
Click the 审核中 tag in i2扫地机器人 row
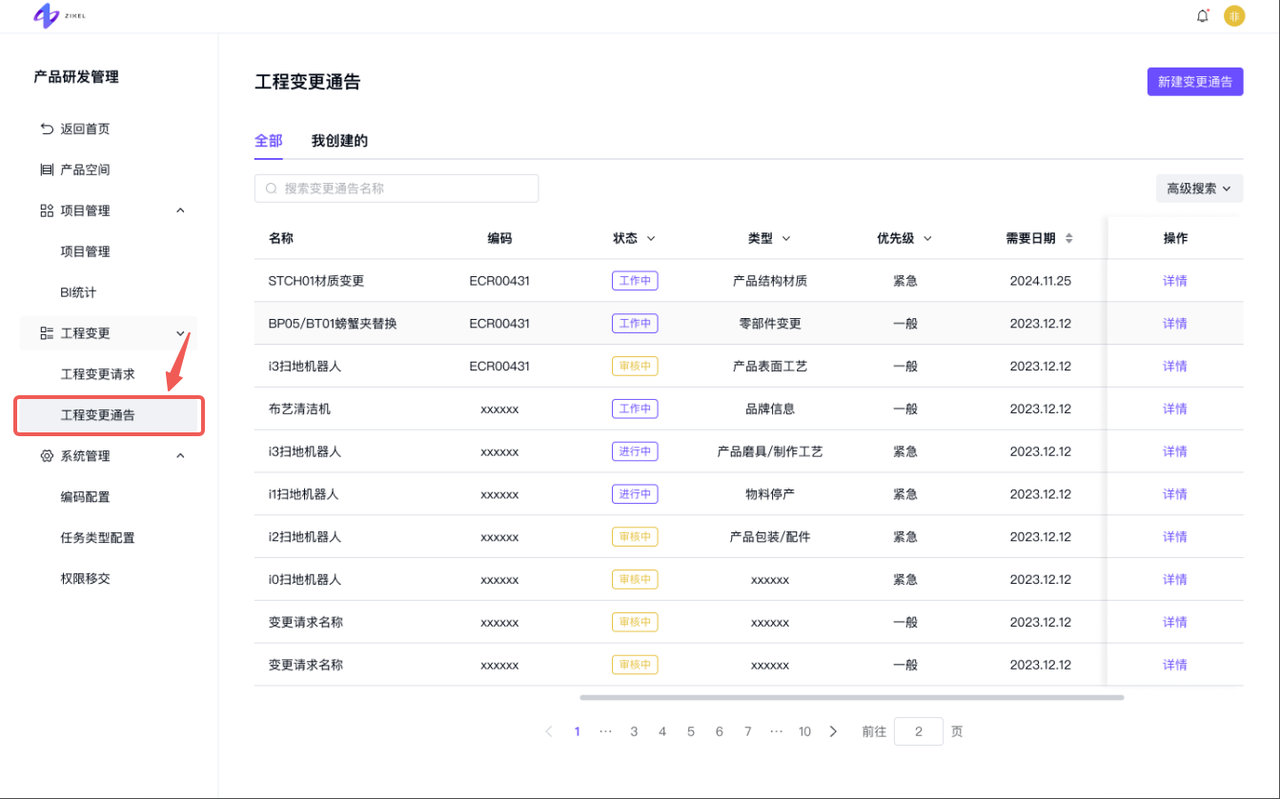(x=635, y=537)
